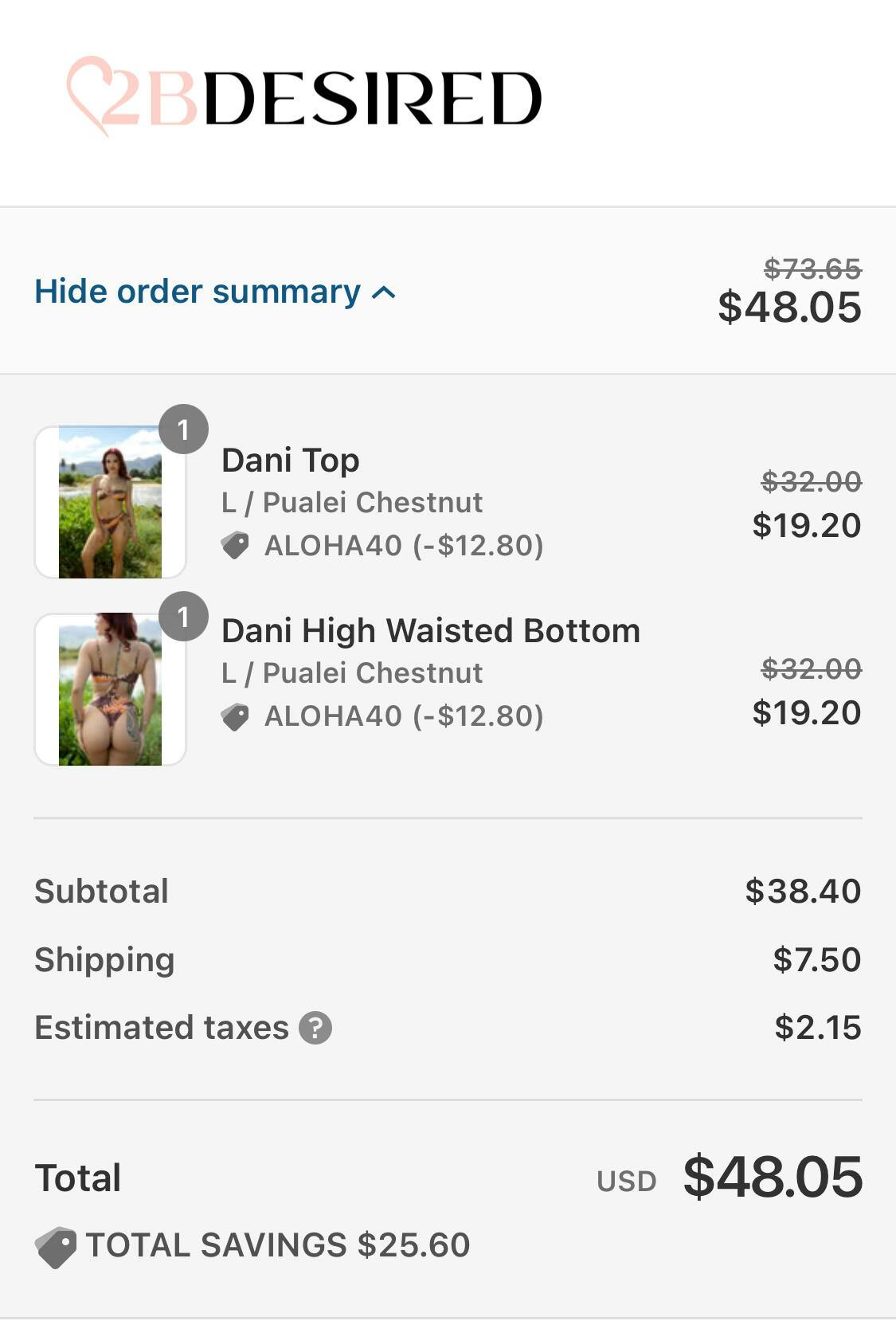This screenshot has width=896, height=1321.
Task: Click the tag icon under Dani High Waisted Bottom
Action: (235, 717)
